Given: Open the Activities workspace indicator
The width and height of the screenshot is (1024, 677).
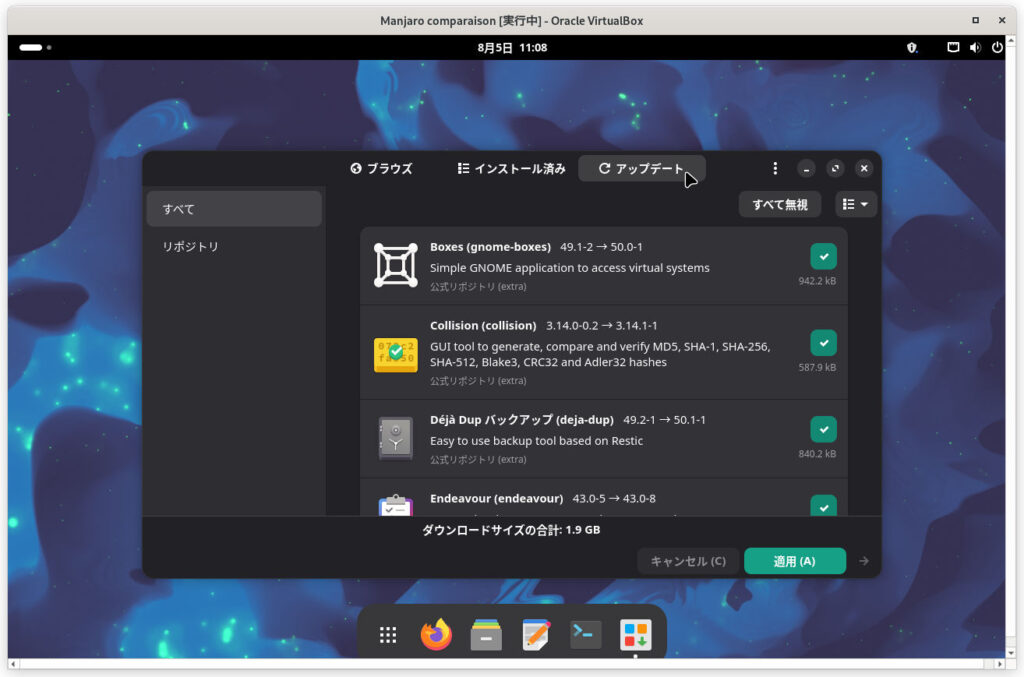Looking at the screenshot, I should point(35,48).
